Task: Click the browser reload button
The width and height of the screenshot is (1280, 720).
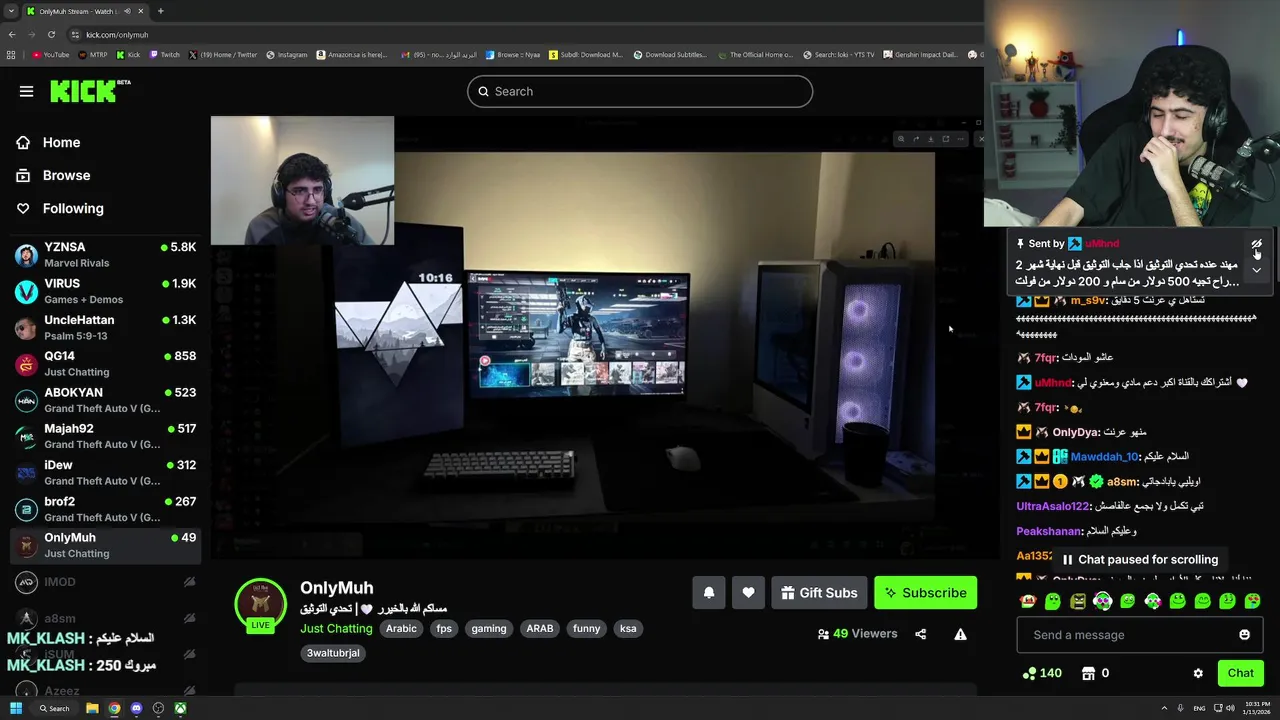Action: pyautogui.click(x=51, y=34)
